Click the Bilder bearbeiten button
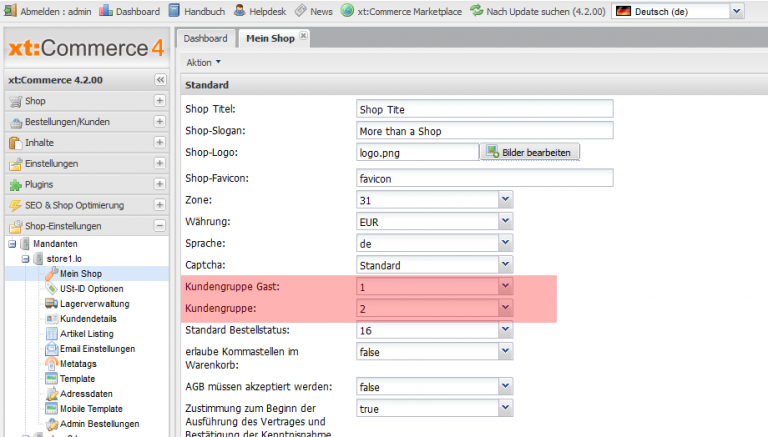The image size is (768, 437). click(x=531, y=153)
